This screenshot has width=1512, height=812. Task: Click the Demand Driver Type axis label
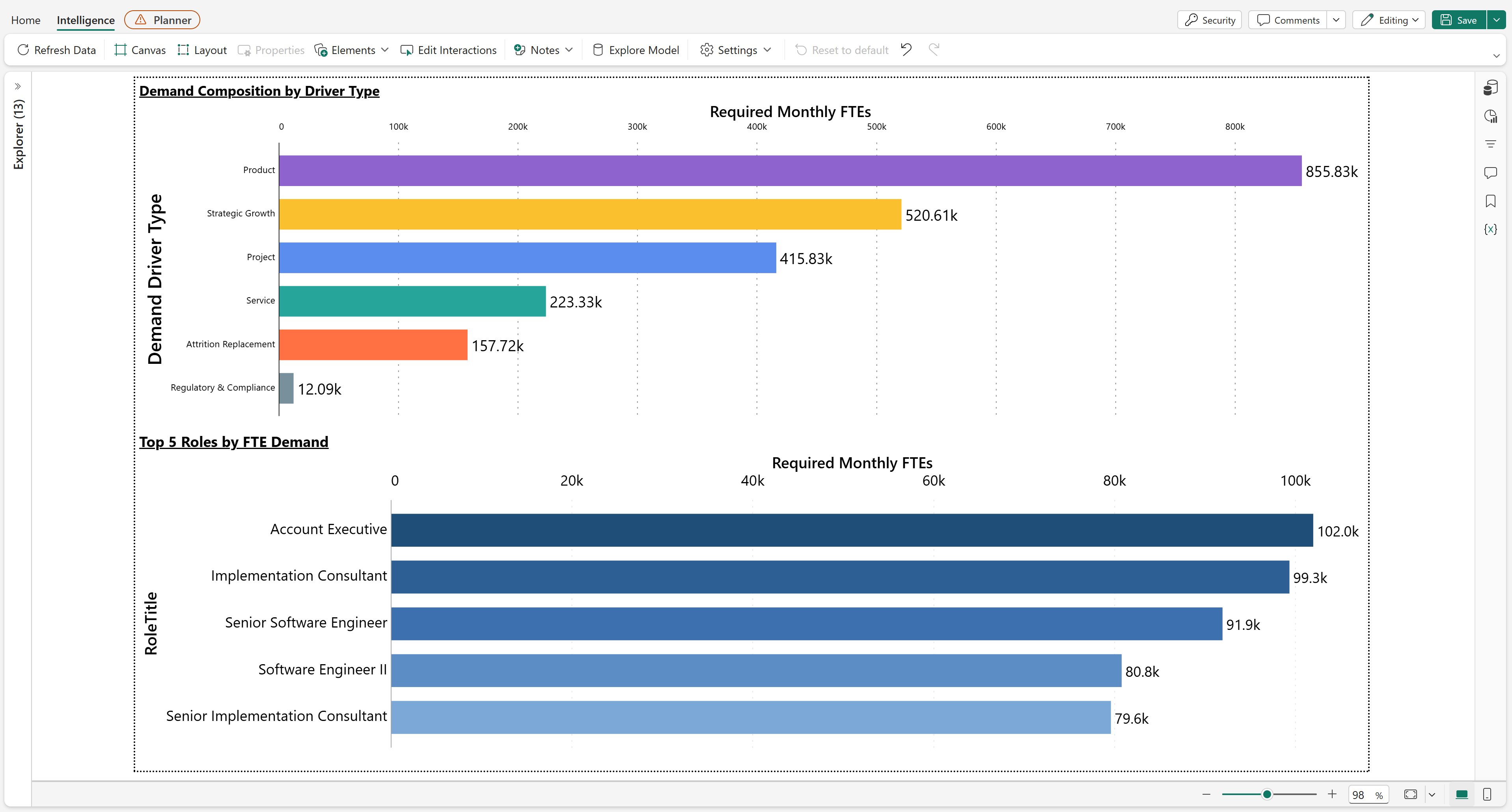155,279
